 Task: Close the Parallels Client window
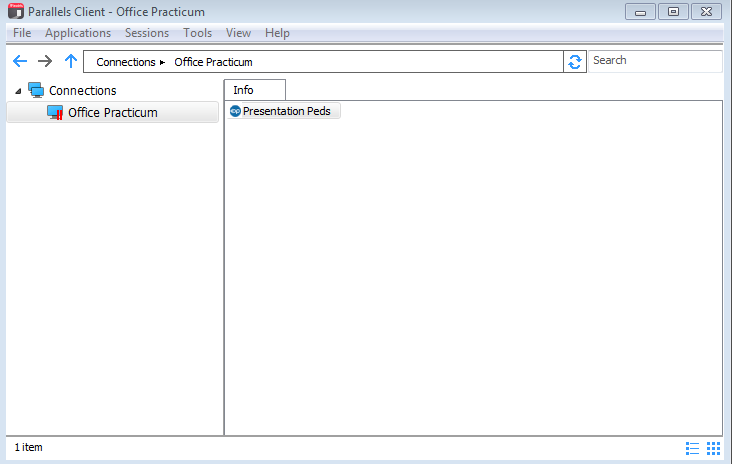pos(706,12)
